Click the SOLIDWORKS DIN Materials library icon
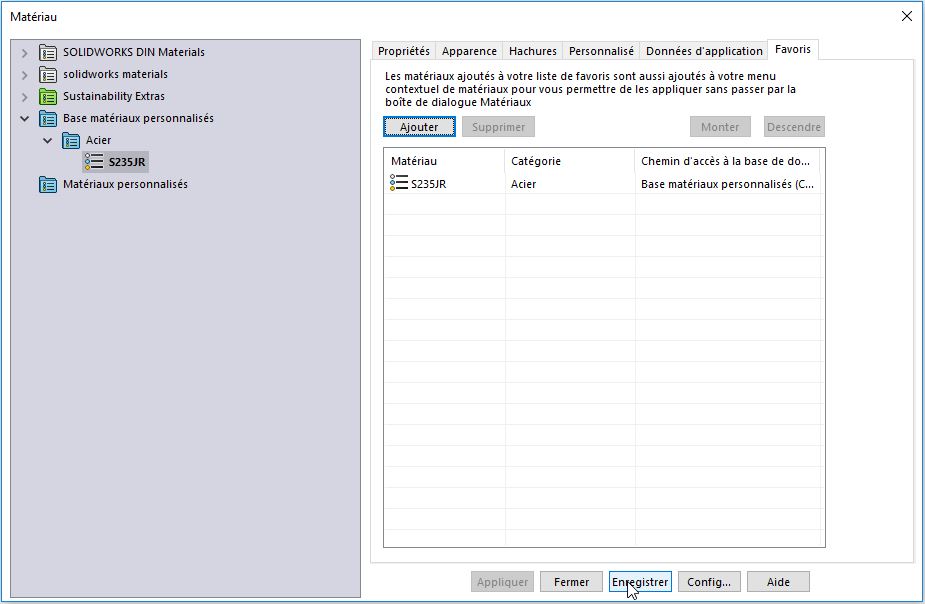Image resolution: width=925 pixels, height=604 pixels. coord(48,52)
